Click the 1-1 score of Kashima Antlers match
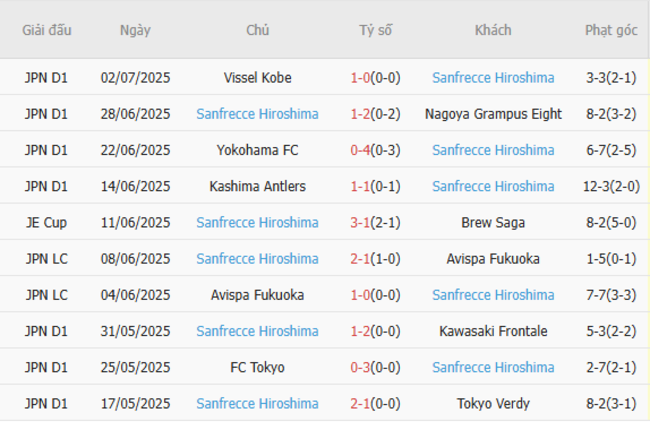 (x=361, y=186)
